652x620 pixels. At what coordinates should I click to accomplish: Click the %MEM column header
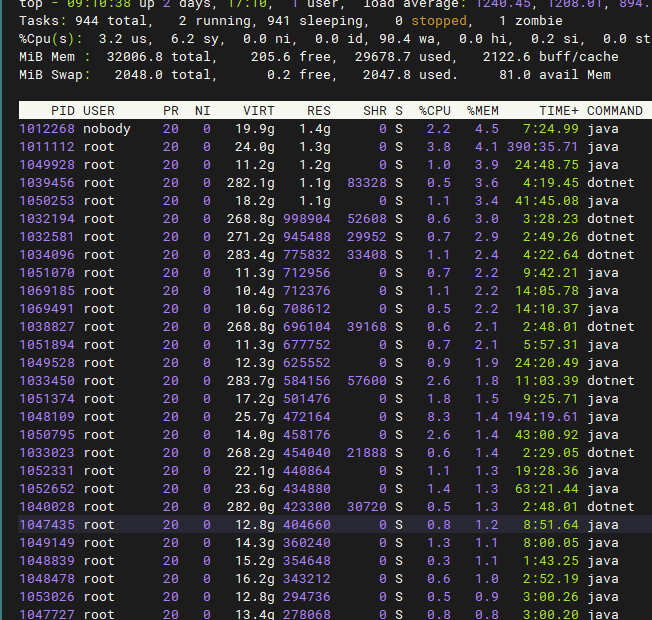[x=482, y=110]
